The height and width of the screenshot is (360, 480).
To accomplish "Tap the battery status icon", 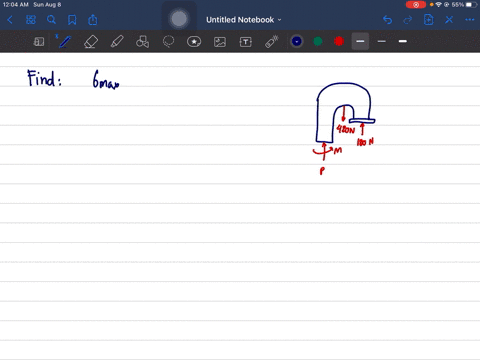I will click(471, 5).
